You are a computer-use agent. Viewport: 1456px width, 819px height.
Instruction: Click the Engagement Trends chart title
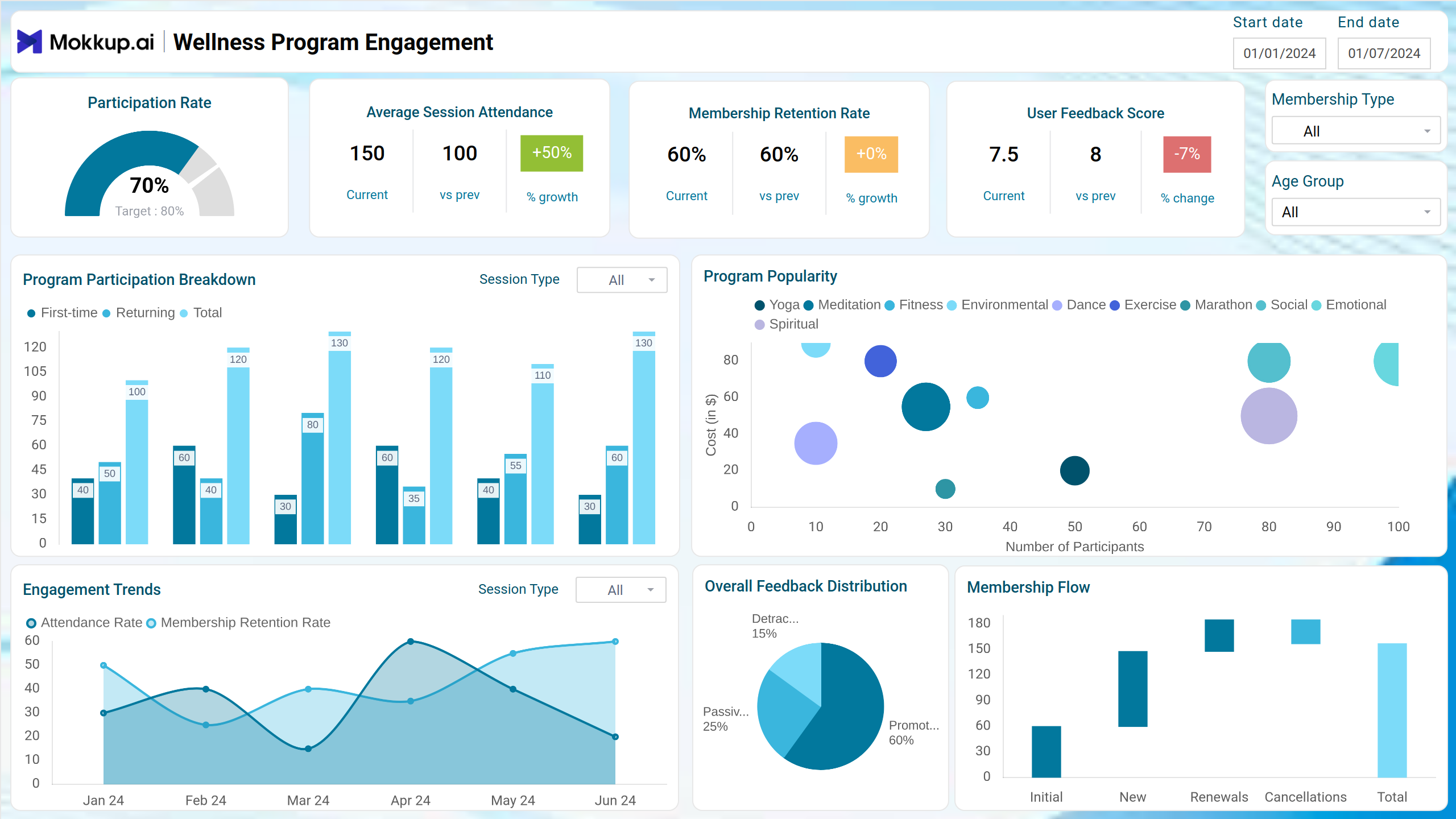(x=92, y=590)
